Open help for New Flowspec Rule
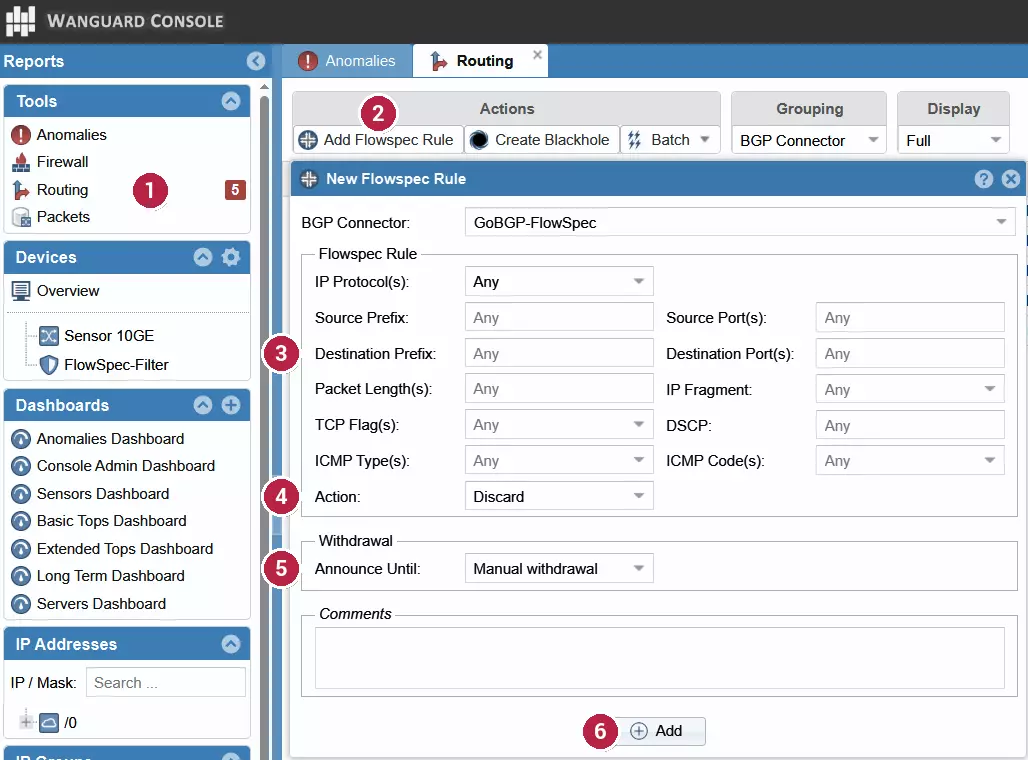Image resolution: width=1028 pixels, height=760 pixels. point(983,179)
